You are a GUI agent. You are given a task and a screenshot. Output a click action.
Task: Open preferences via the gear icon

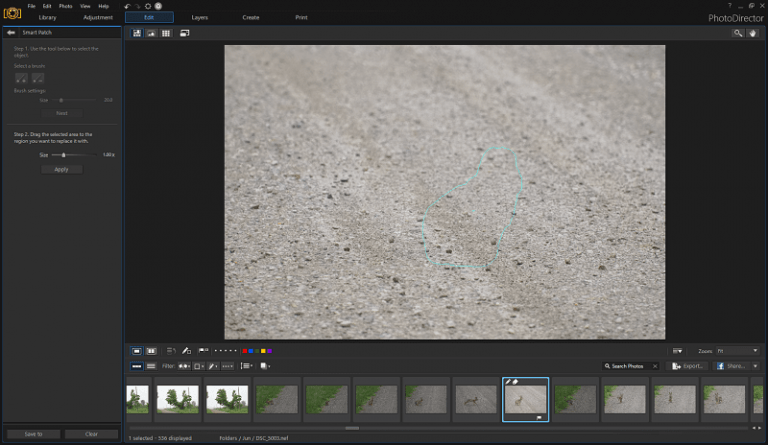[x=148, y=6]
